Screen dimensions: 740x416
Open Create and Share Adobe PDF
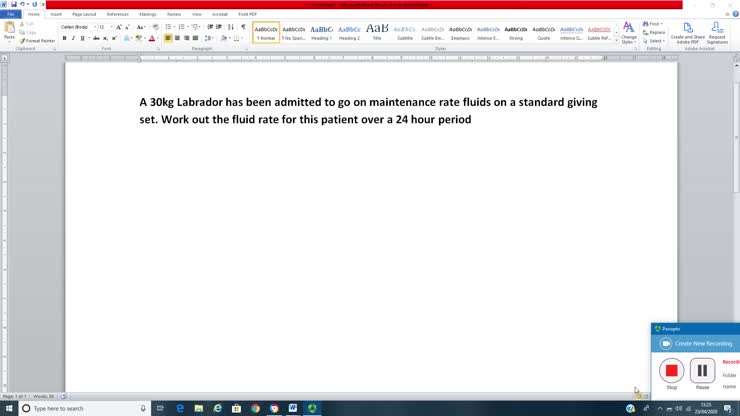tap(688, 32)
